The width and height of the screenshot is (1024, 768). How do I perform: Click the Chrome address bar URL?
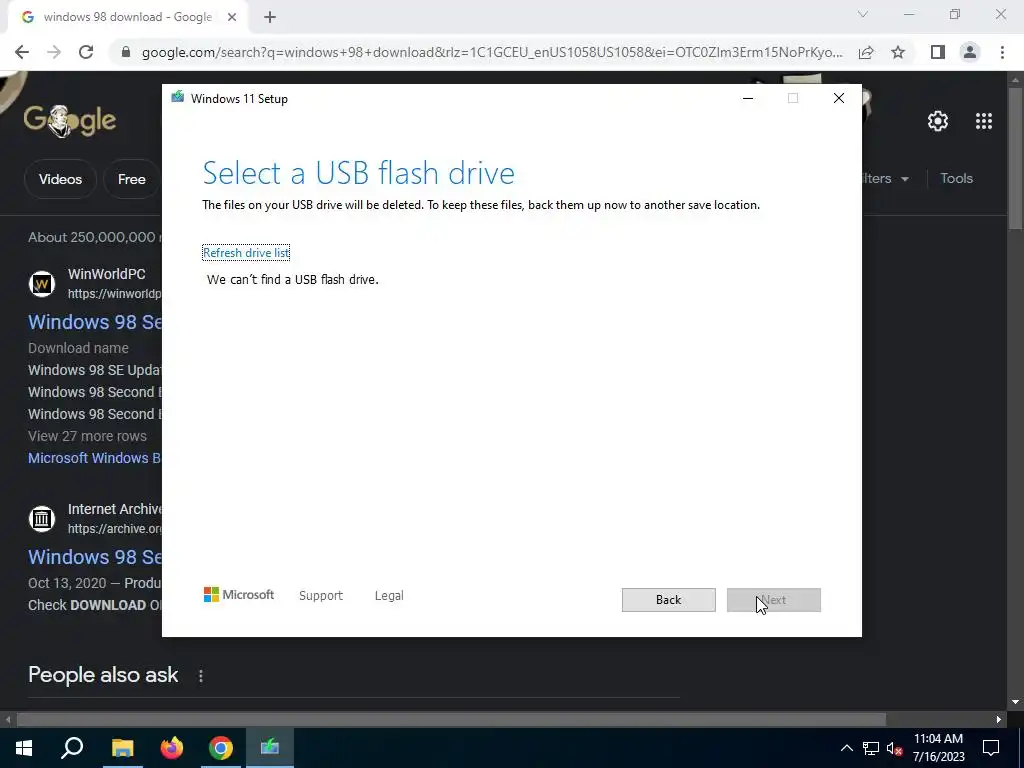click(x=492, y=52)
